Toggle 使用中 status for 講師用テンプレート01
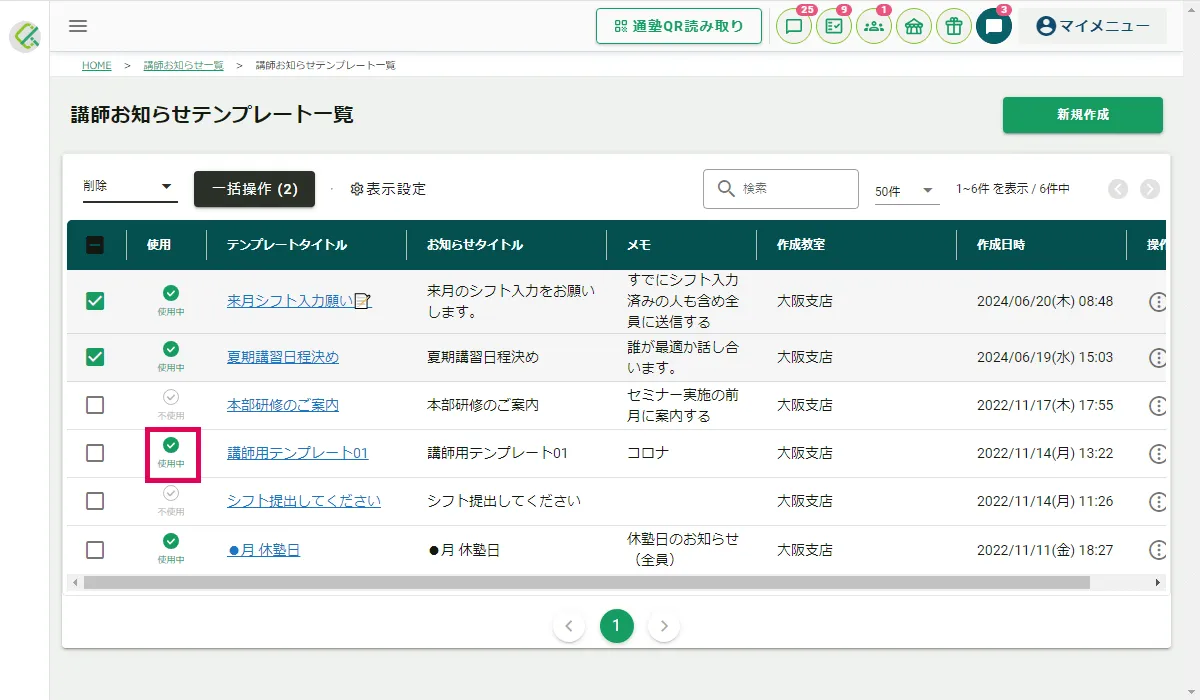This screenshot has width=1200, height=700. coord(171,452)
